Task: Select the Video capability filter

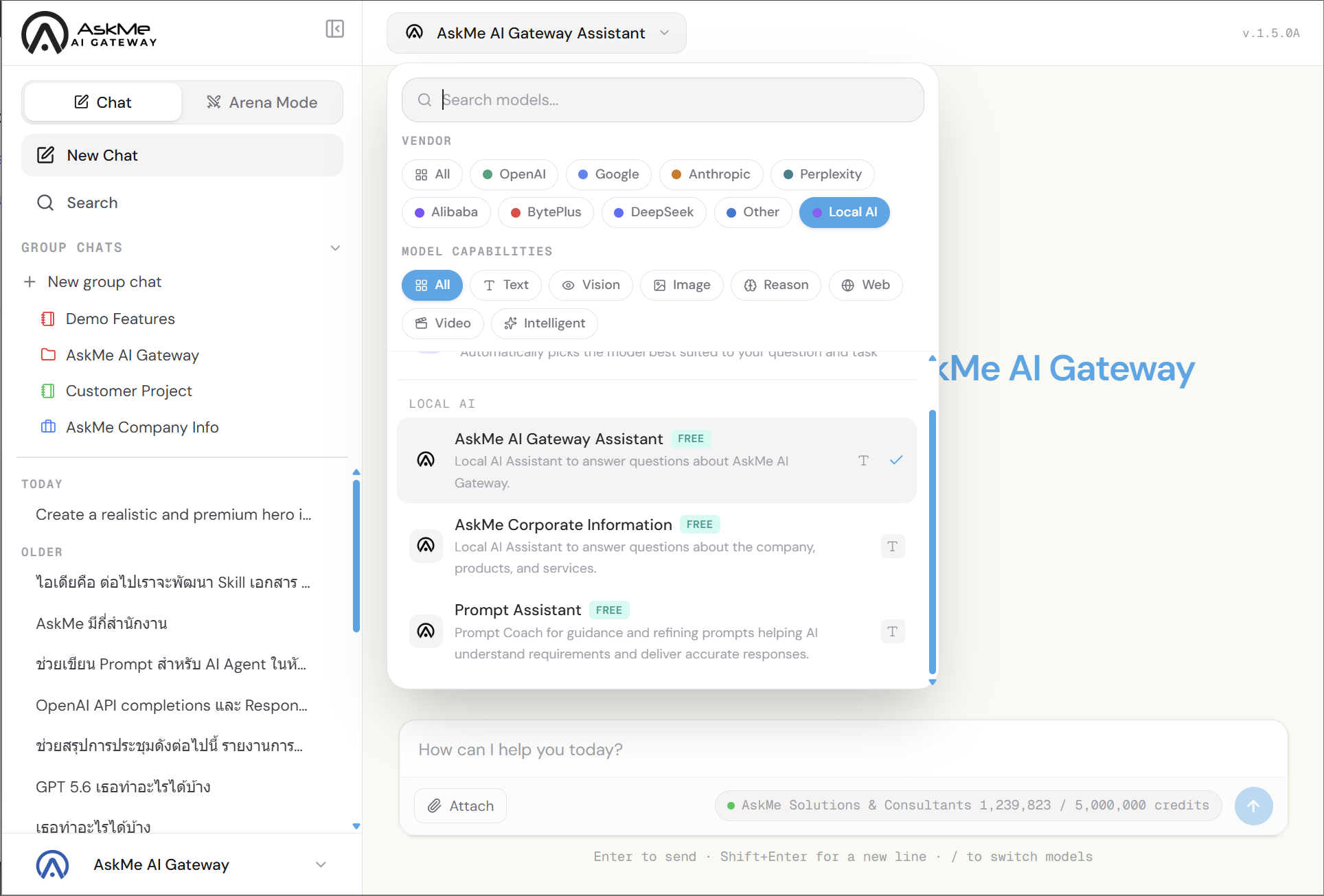Action: [442, 323]
